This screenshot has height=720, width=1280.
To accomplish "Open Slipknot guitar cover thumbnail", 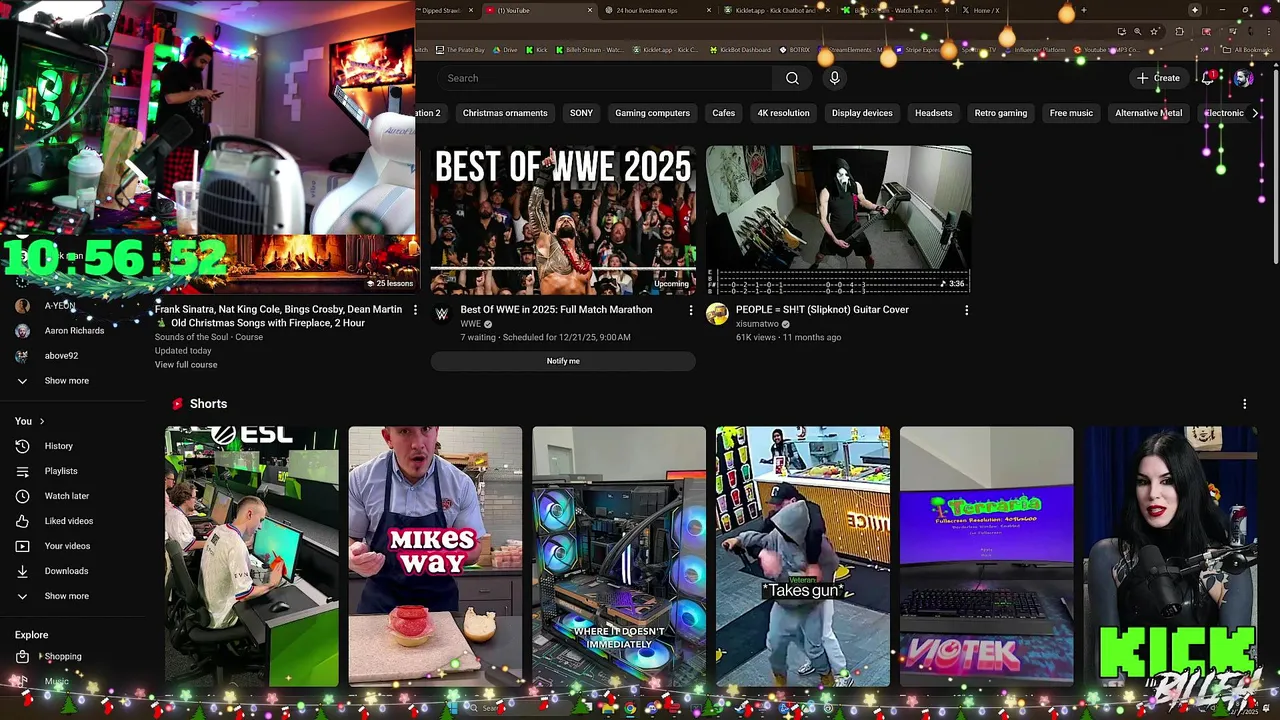I will [x=838, y=220].
